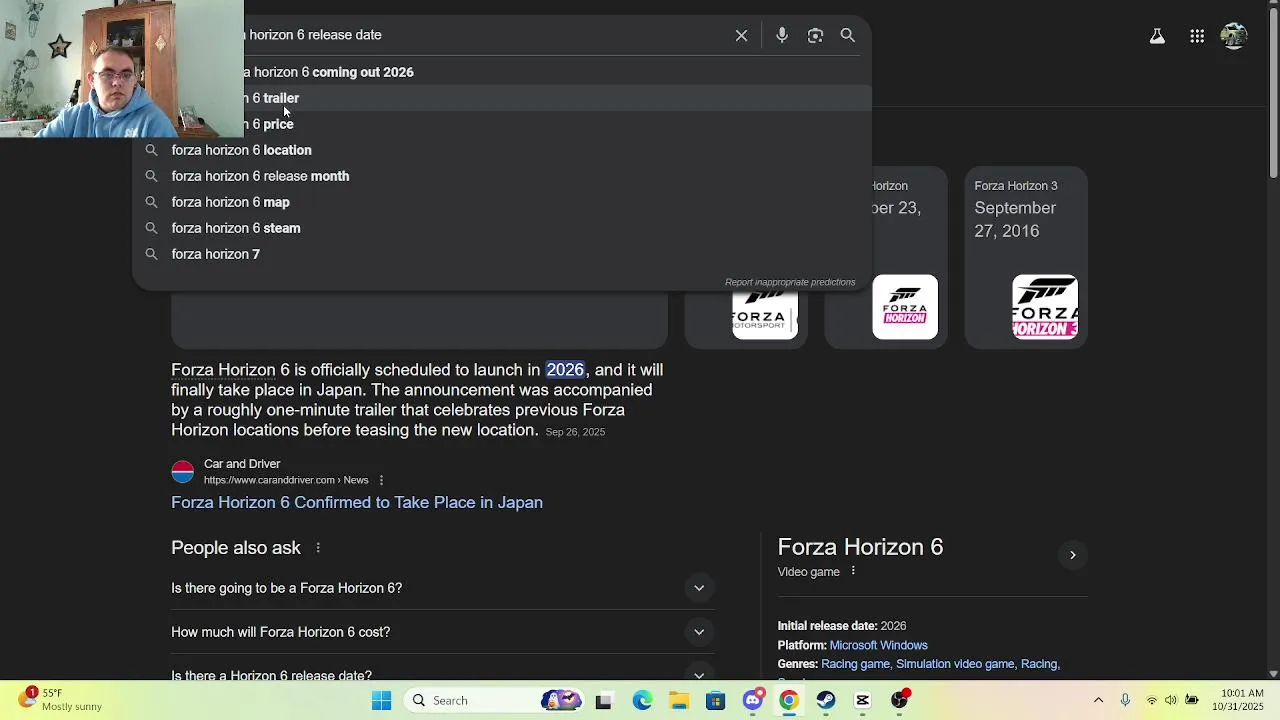Image resolution: width=1280 pixels, height=720 pixels.
Task: Show hidden system tray icons
Action: click(x=1098, y=700)
